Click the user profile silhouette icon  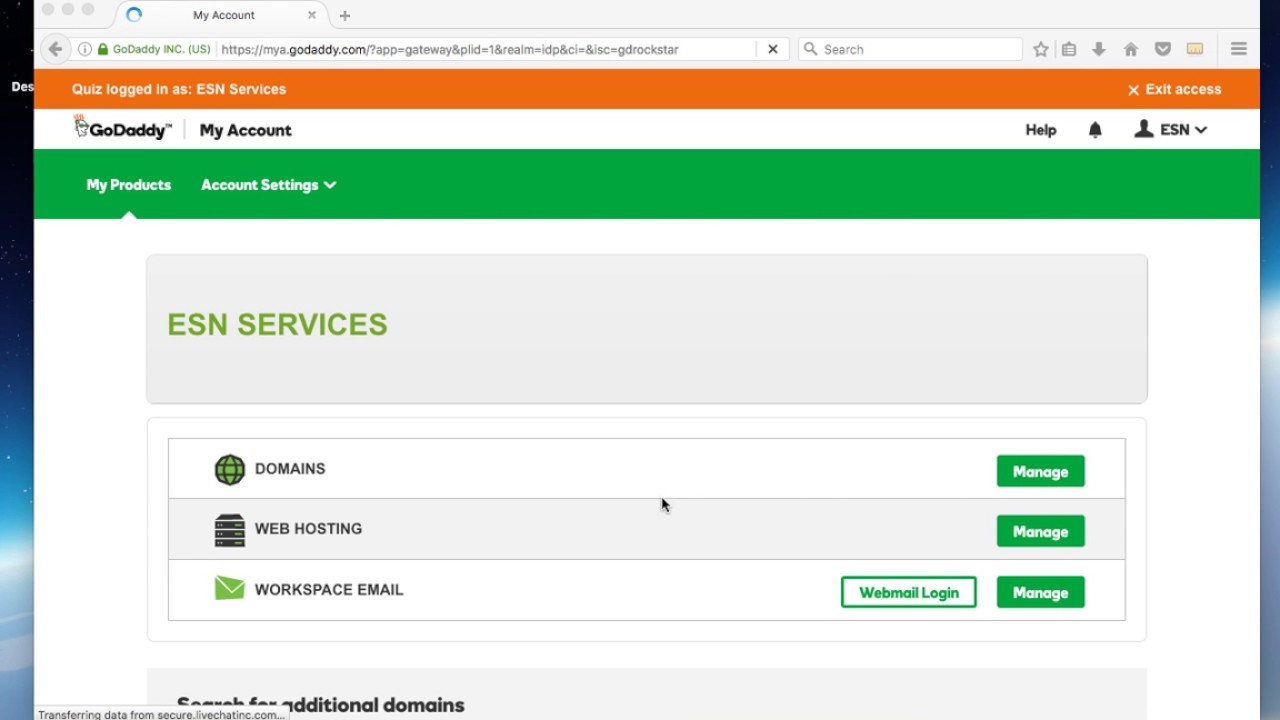click(1144, 129)
